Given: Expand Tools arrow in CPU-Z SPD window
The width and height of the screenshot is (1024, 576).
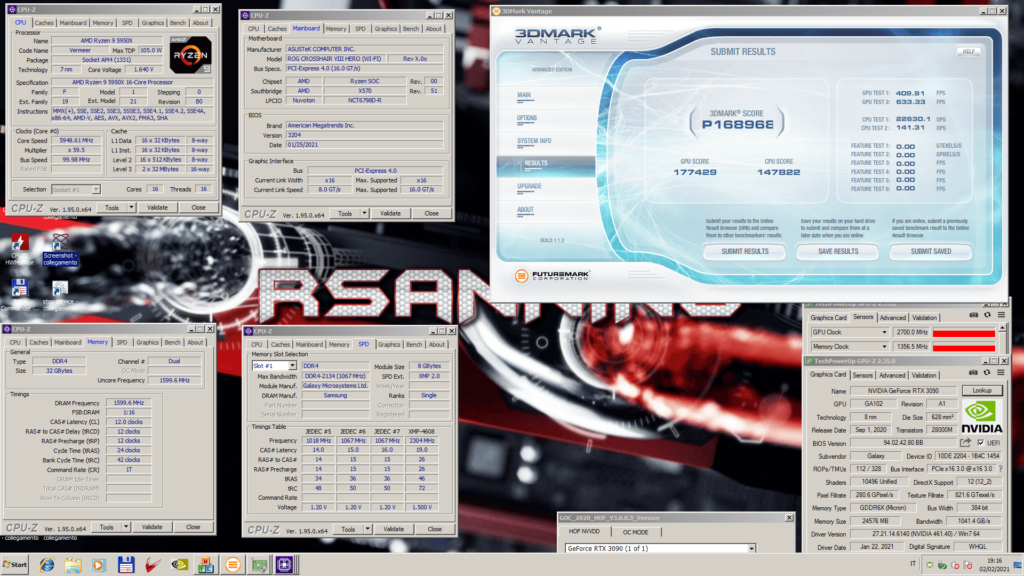Looking at the screenshot, I should tap(367, 529).
